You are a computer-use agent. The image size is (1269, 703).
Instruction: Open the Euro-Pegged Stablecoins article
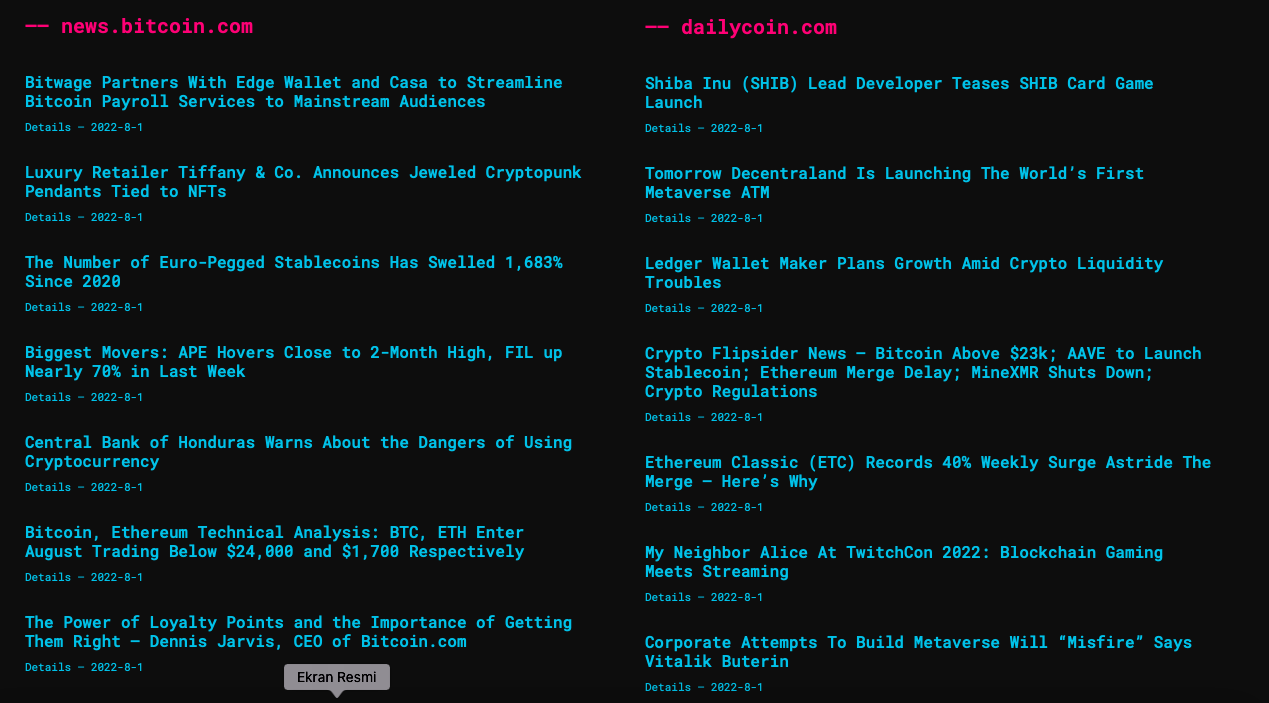click(x=294, y=272)
